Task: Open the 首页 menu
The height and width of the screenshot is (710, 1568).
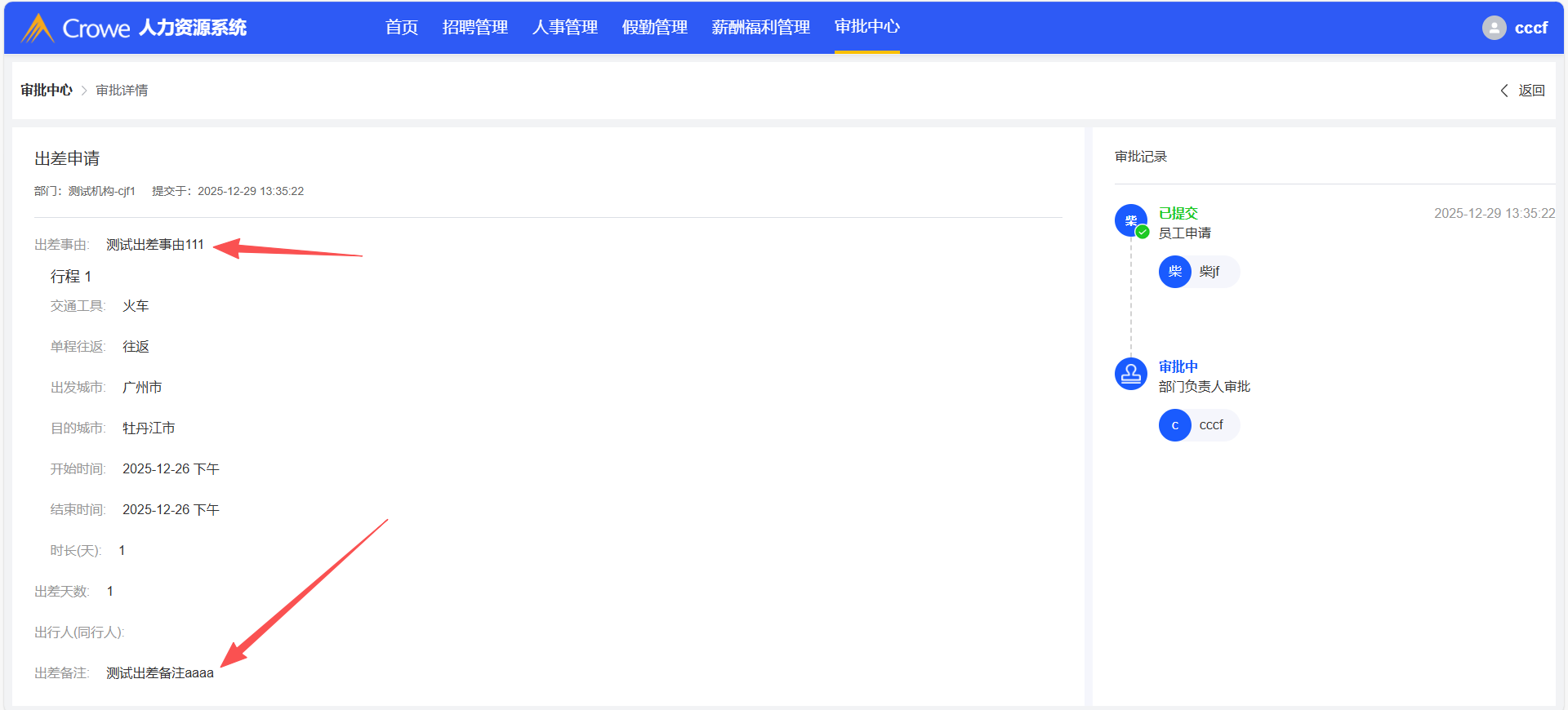Action: 402,27
